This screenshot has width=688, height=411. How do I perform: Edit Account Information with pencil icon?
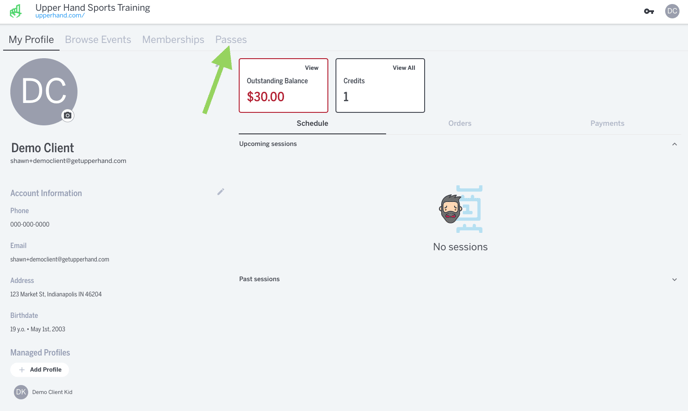coord(221,192)
